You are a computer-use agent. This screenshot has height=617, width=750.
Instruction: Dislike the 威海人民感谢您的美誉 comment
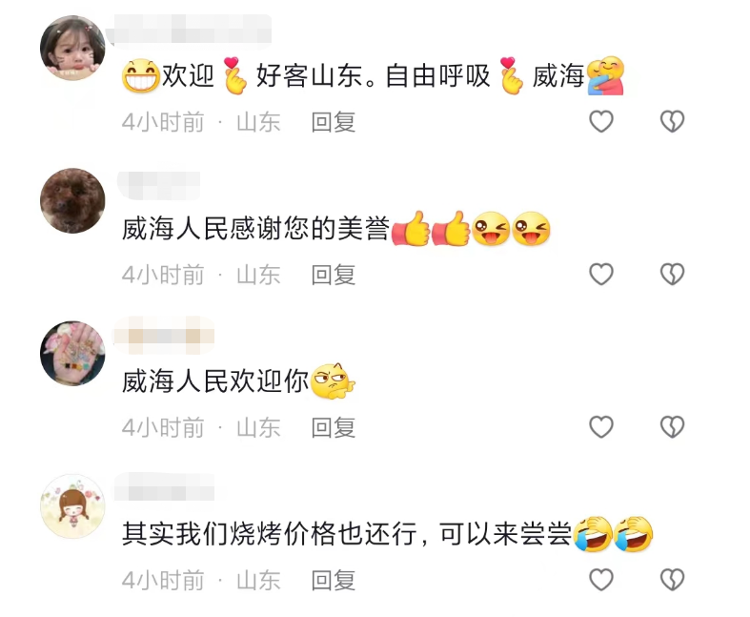click(673, 274)
